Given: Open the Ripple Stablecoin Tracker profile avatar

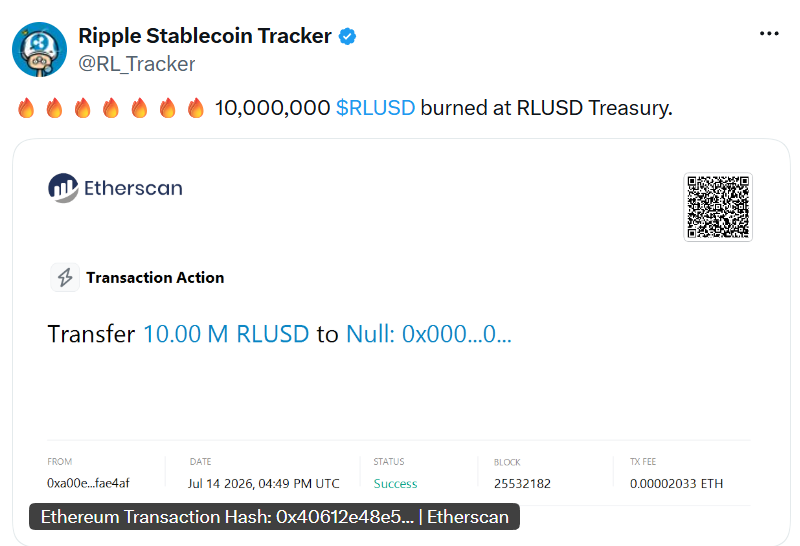Looking at the screenshot, I should click(x=40, y=49).
